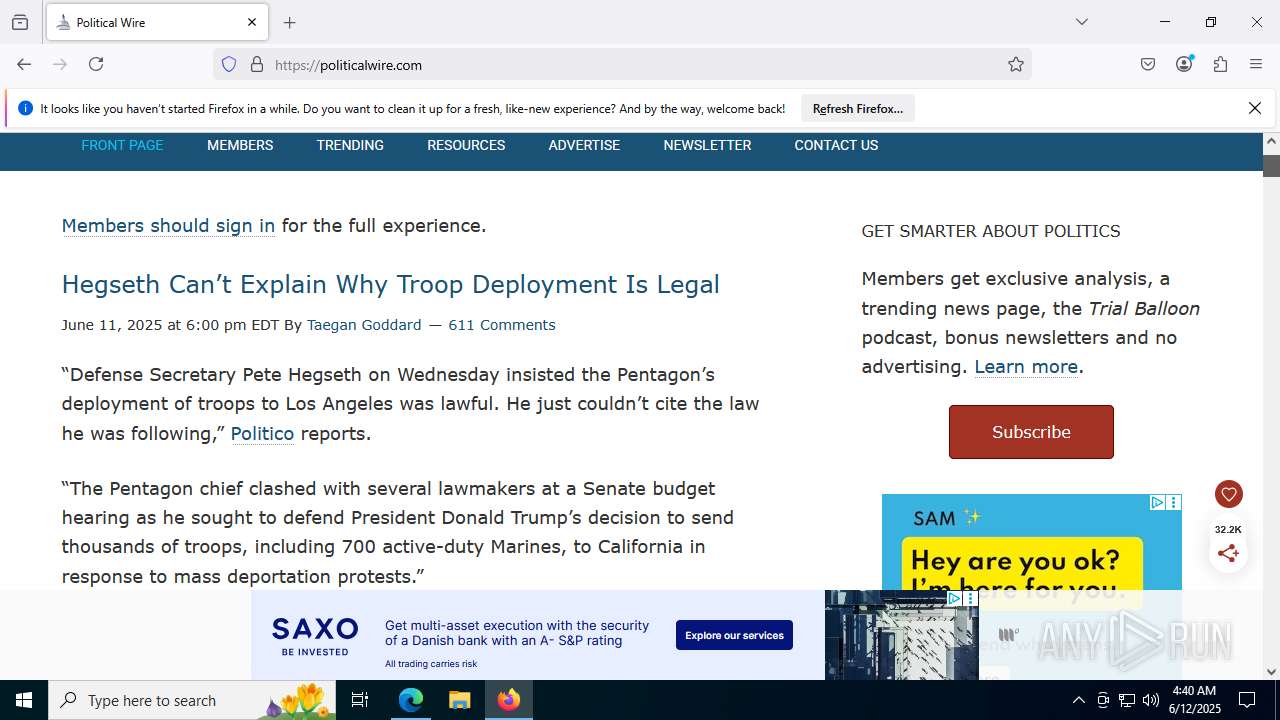Image resolution: width=1280 pixels, height=720 pixels.
Task: Open author Taegan Goddard link
Action: 364,325
